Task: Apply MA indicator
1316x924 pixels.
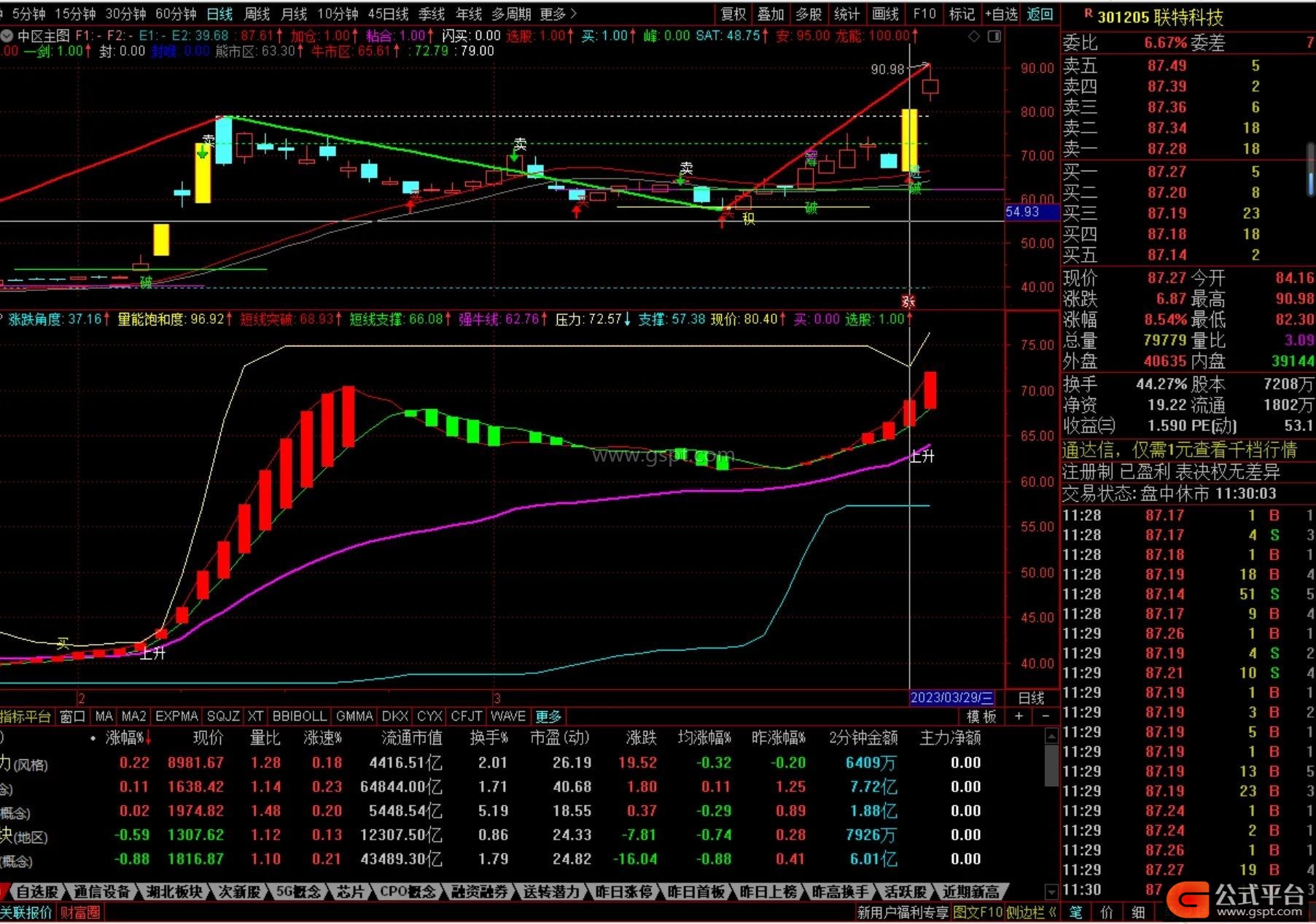Action: click(x=104, y=716)
